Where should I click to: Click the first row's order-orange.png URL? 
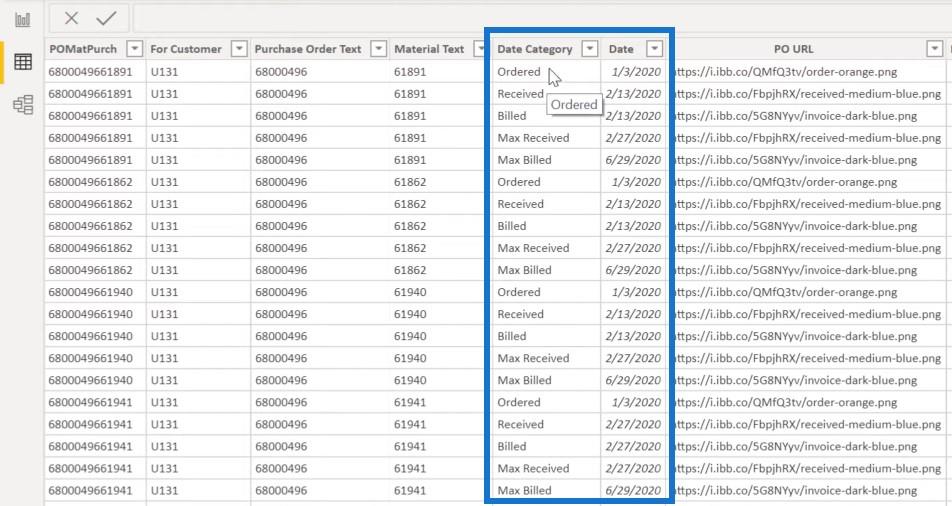783,72
